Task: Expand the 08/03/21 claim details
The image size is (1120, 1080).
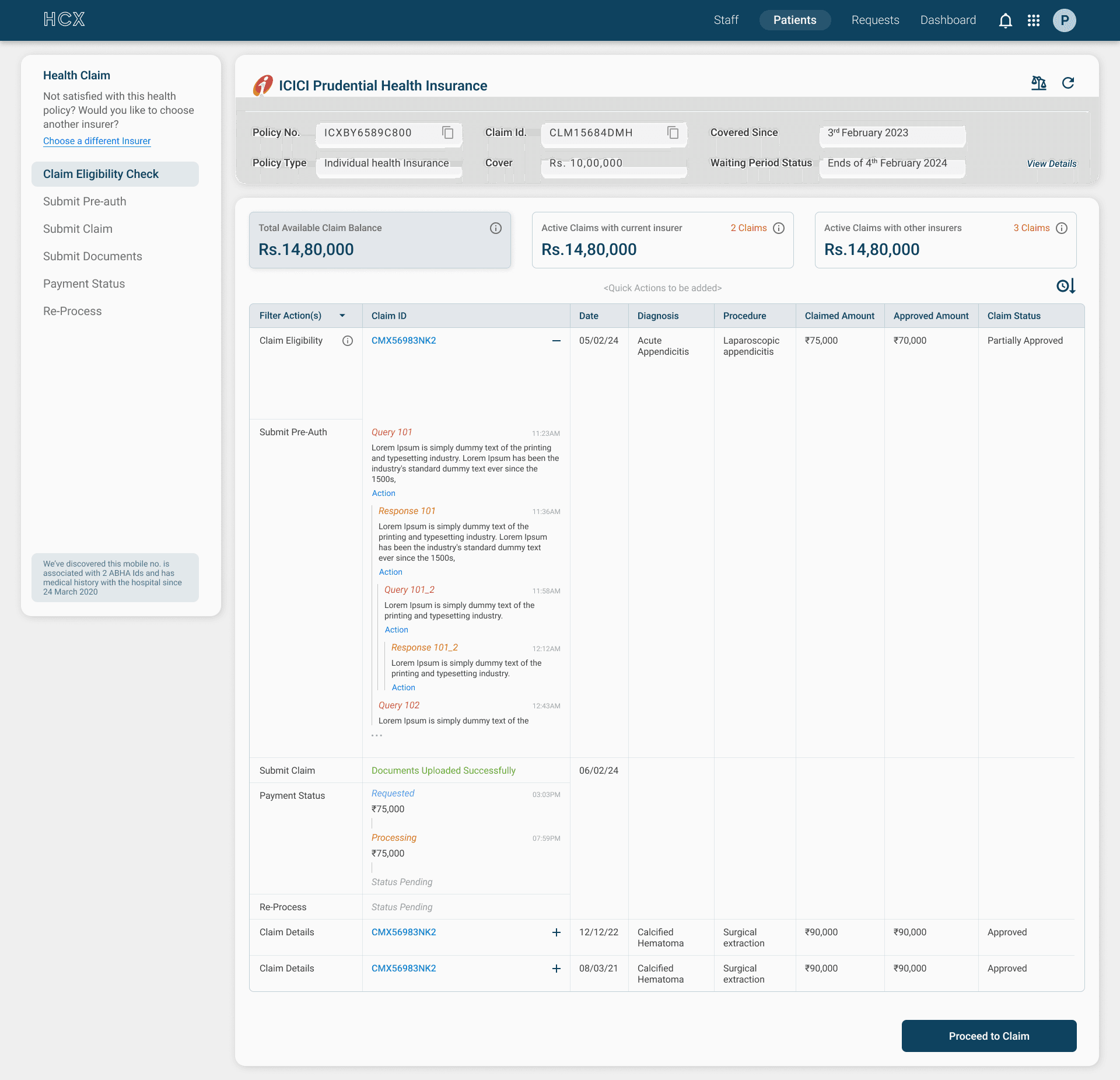Action: 556,969
